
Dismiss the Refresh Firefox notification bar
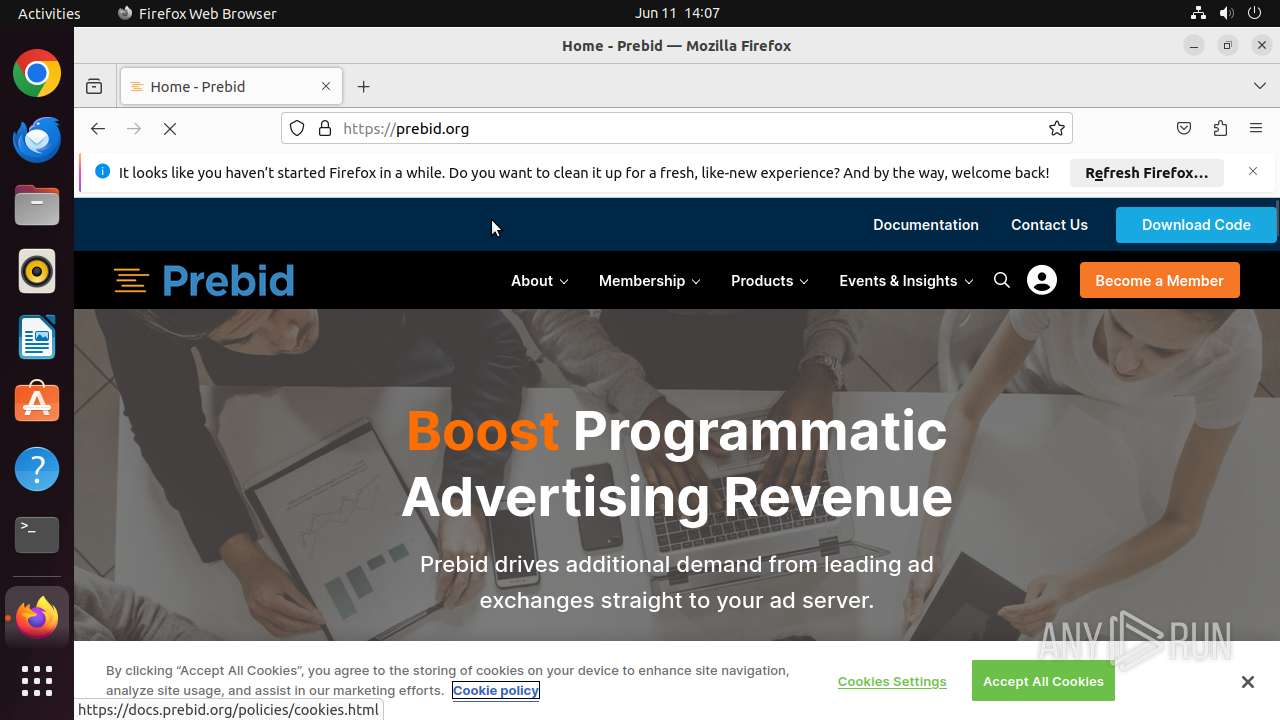coord(1253,172)
